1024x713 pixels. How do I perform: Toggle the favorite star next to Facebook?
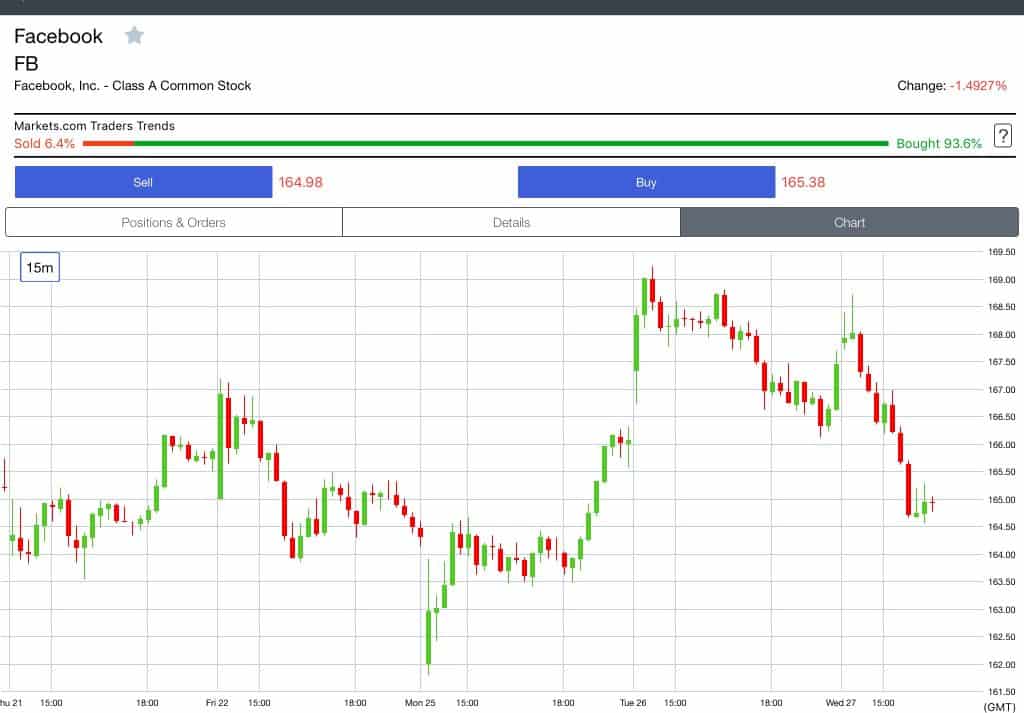coord(135,35)
